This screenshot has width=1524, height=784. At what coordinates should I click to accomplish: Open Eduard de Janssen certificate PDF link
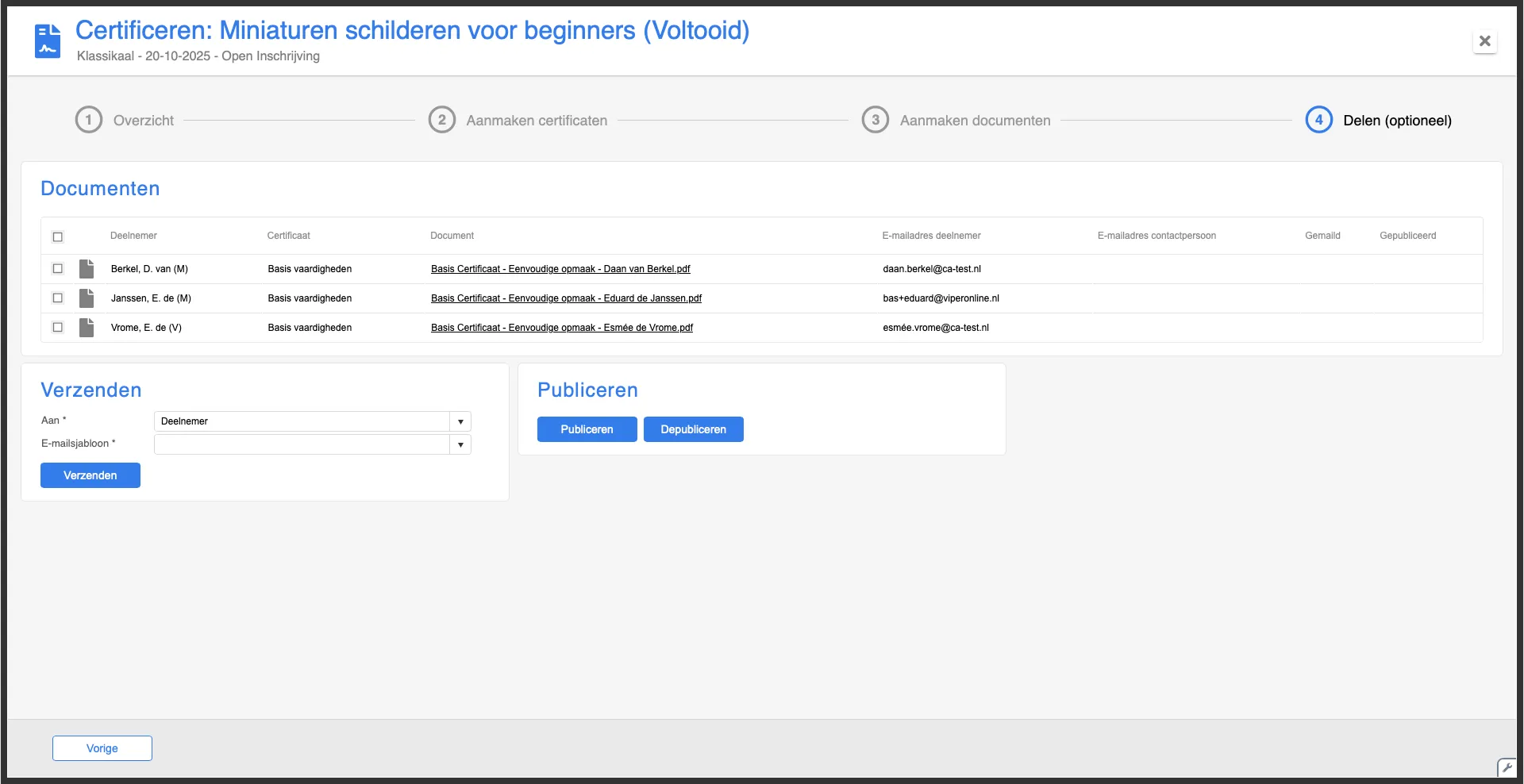pyautogui.click(x=566, y=298)
